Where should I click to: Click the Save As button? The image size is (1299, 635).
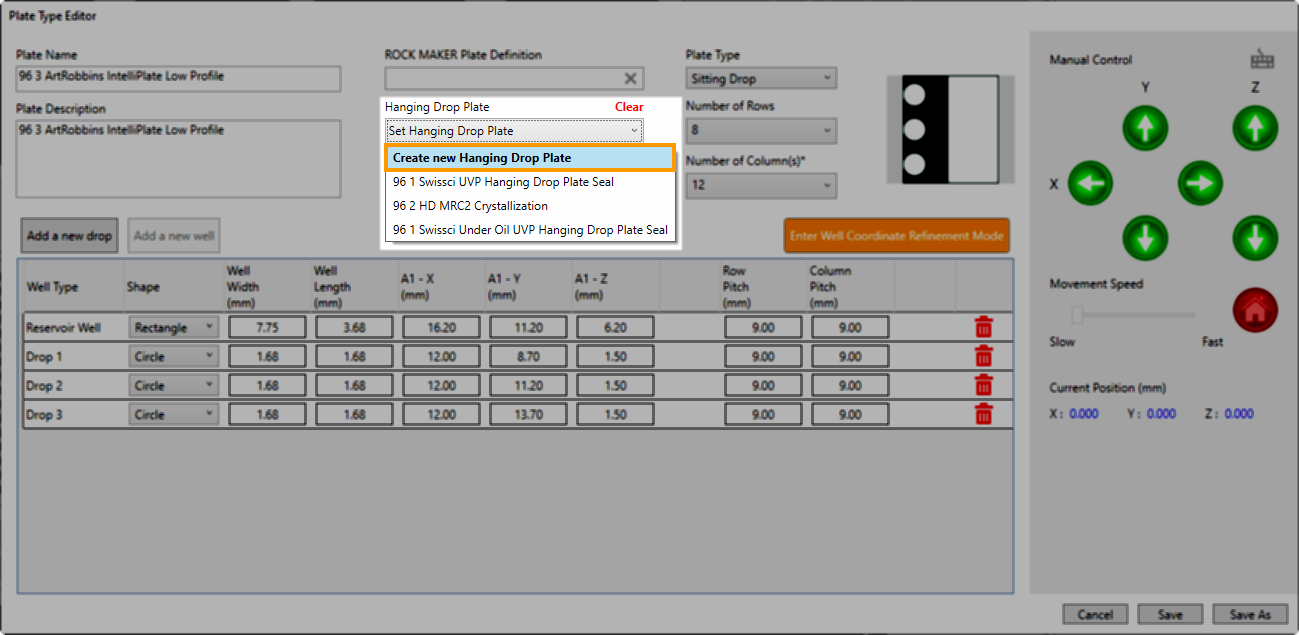(x=1249, y=615)
